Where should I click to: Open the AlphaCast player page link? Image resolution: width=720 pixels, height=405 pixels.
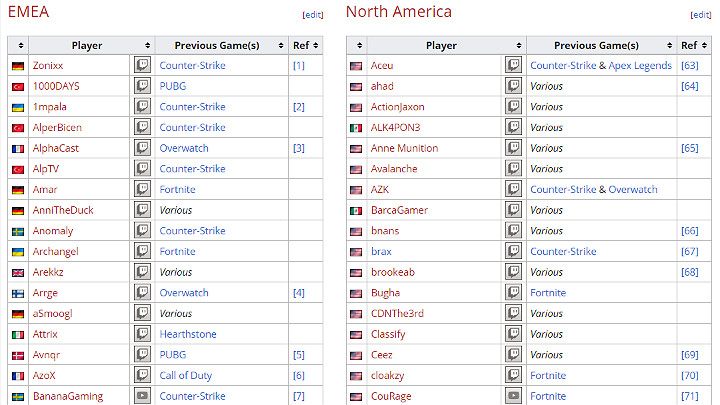pyautogui.click(x=57, y=148)
